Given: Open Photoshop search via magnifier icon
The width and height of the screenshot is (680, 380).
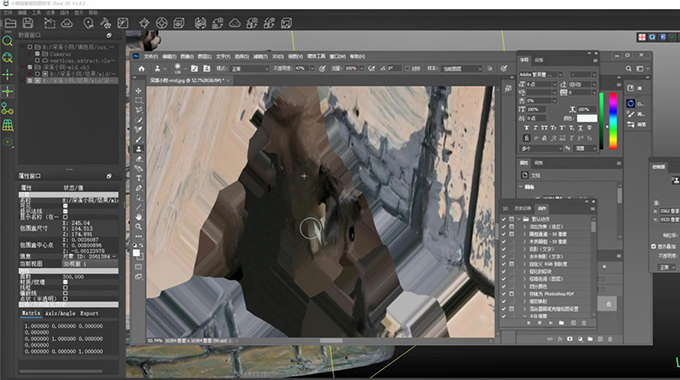Looking at the screenshot, I should [x=628, y=69].
